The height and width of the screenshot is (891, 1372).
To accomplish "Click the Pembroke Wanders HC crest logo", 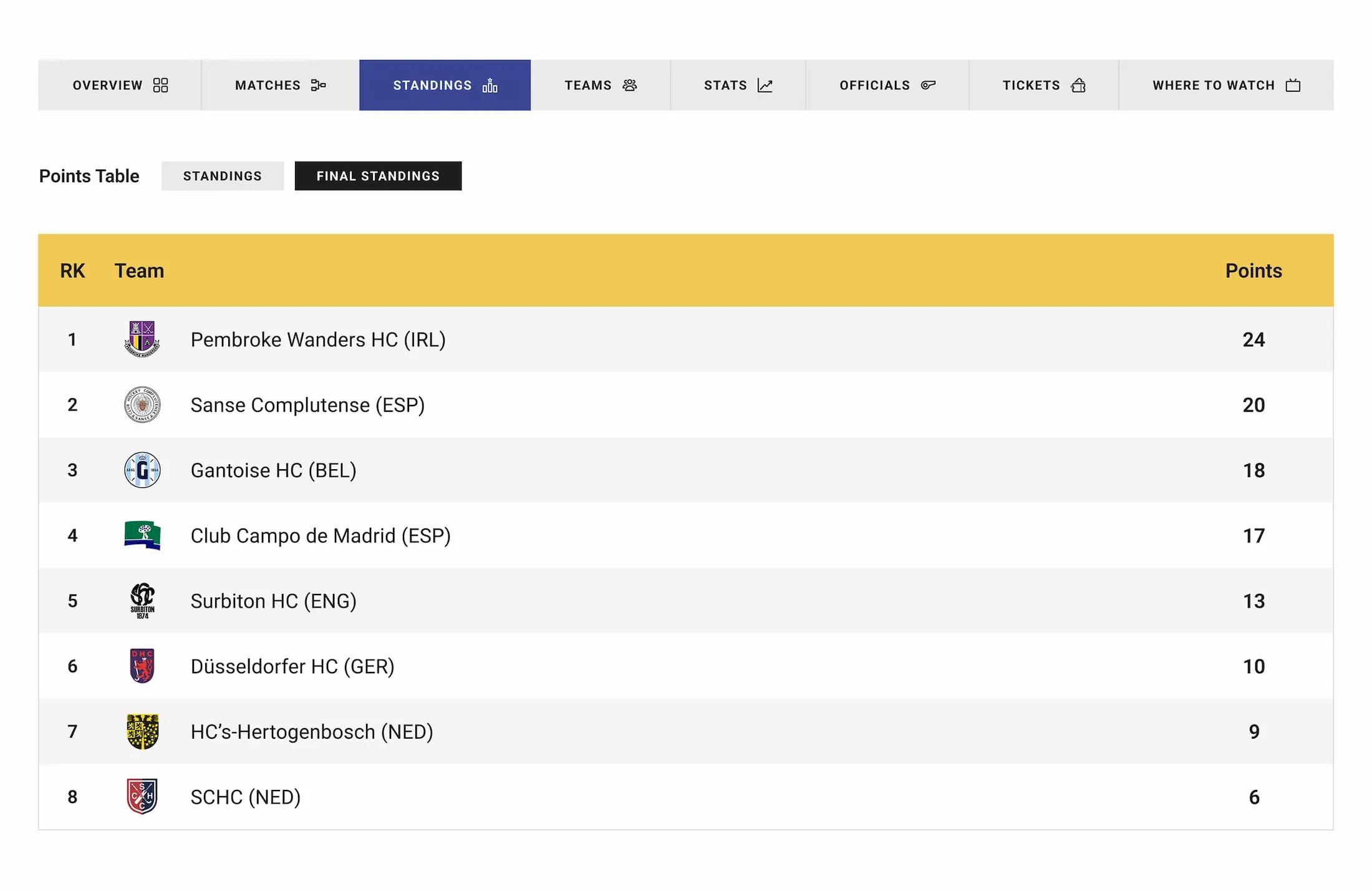I will click(x=142, y=339).
